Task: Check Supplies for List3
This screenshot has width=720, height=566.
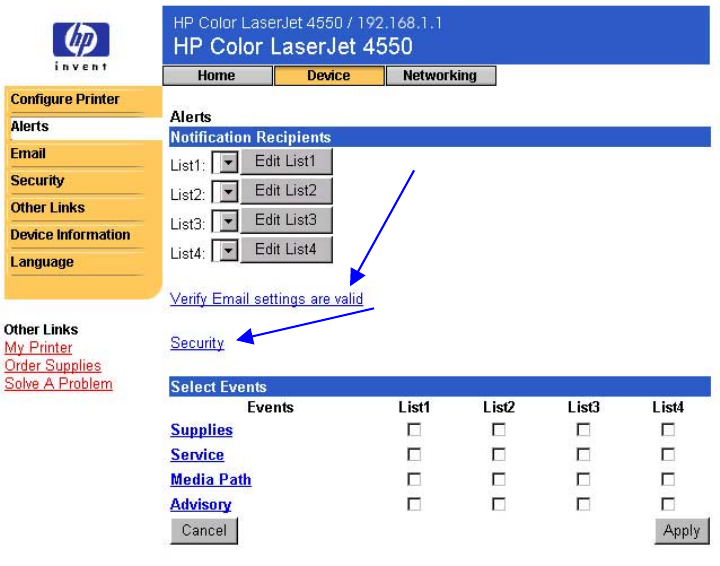Action: point(583,430)
